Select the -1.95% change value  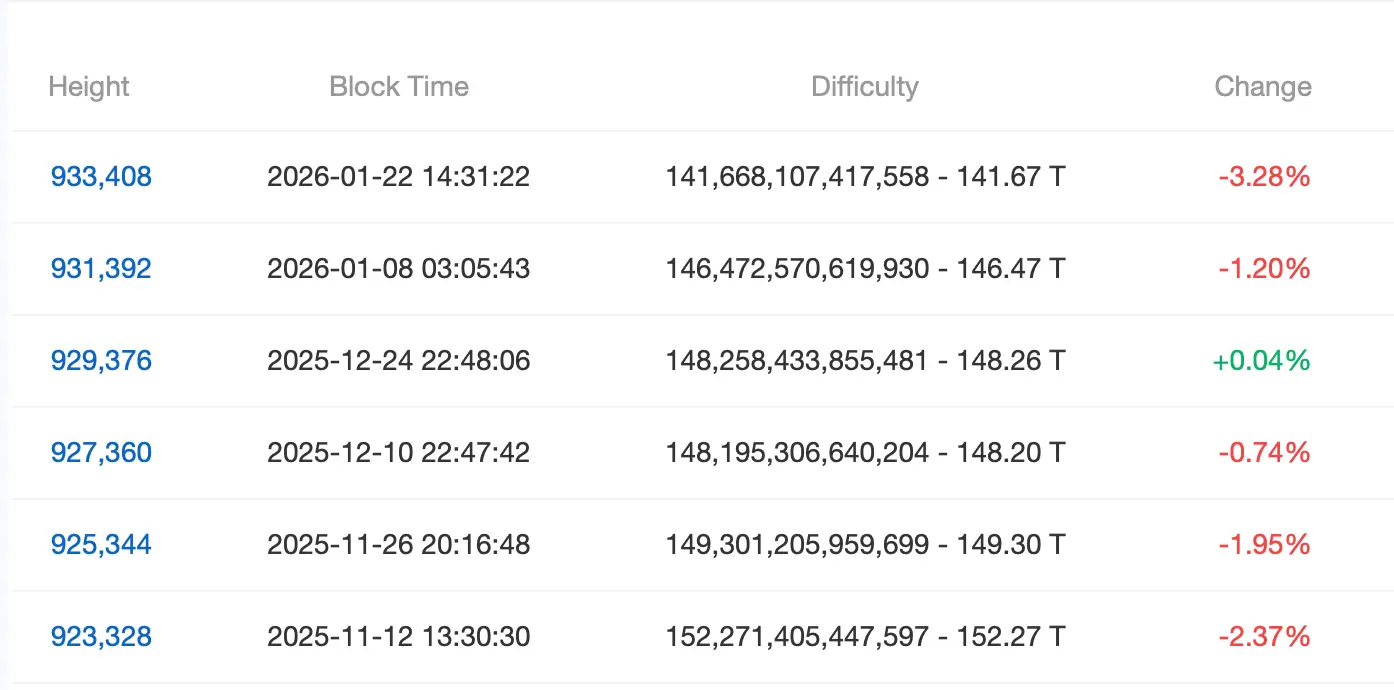[x=1264, y=545]
